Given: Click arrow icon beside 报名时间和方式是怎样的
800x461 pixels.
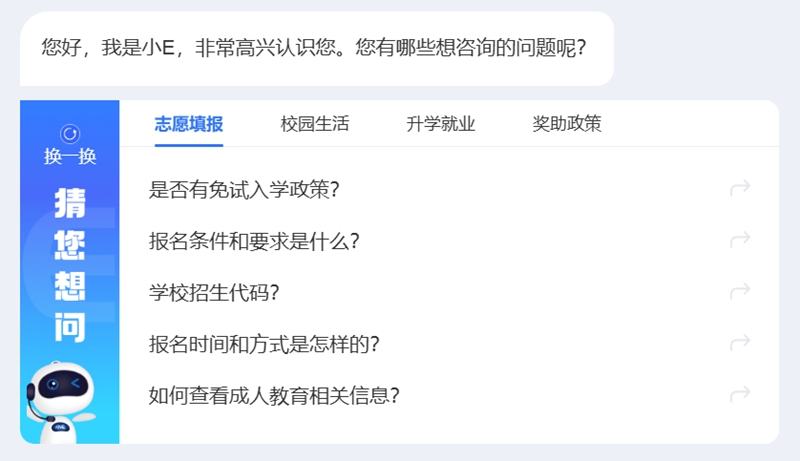Looking at the screenshot, I should [740, 343].
